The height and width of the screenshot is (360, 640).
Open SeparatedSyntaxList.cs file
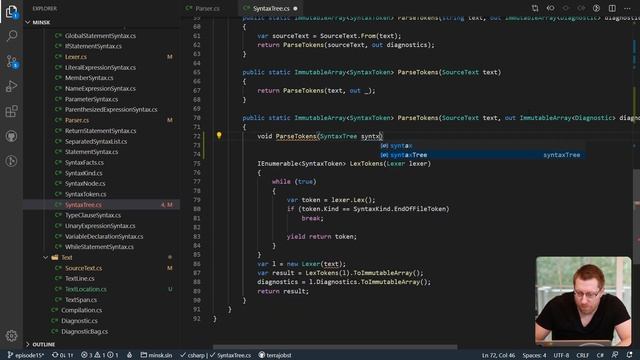(96, 141)
